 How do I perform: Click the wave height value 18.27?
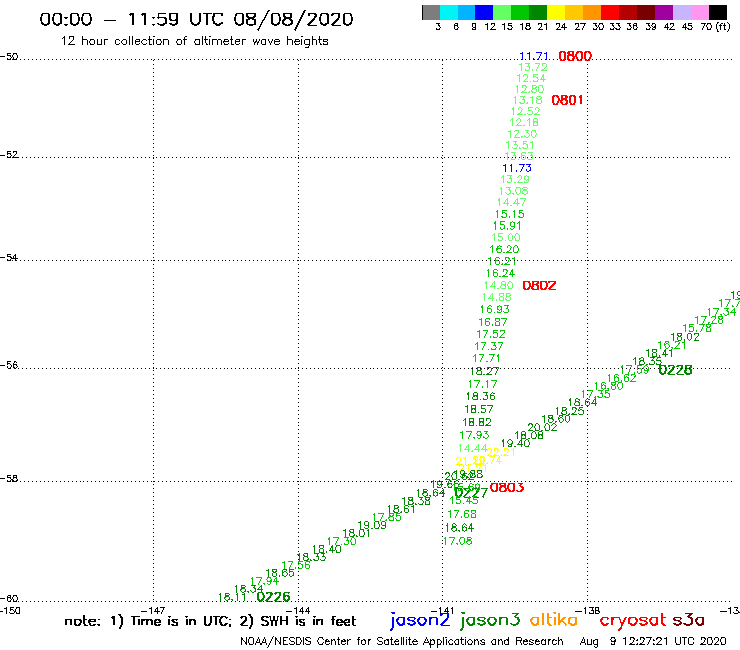(484, 371)
